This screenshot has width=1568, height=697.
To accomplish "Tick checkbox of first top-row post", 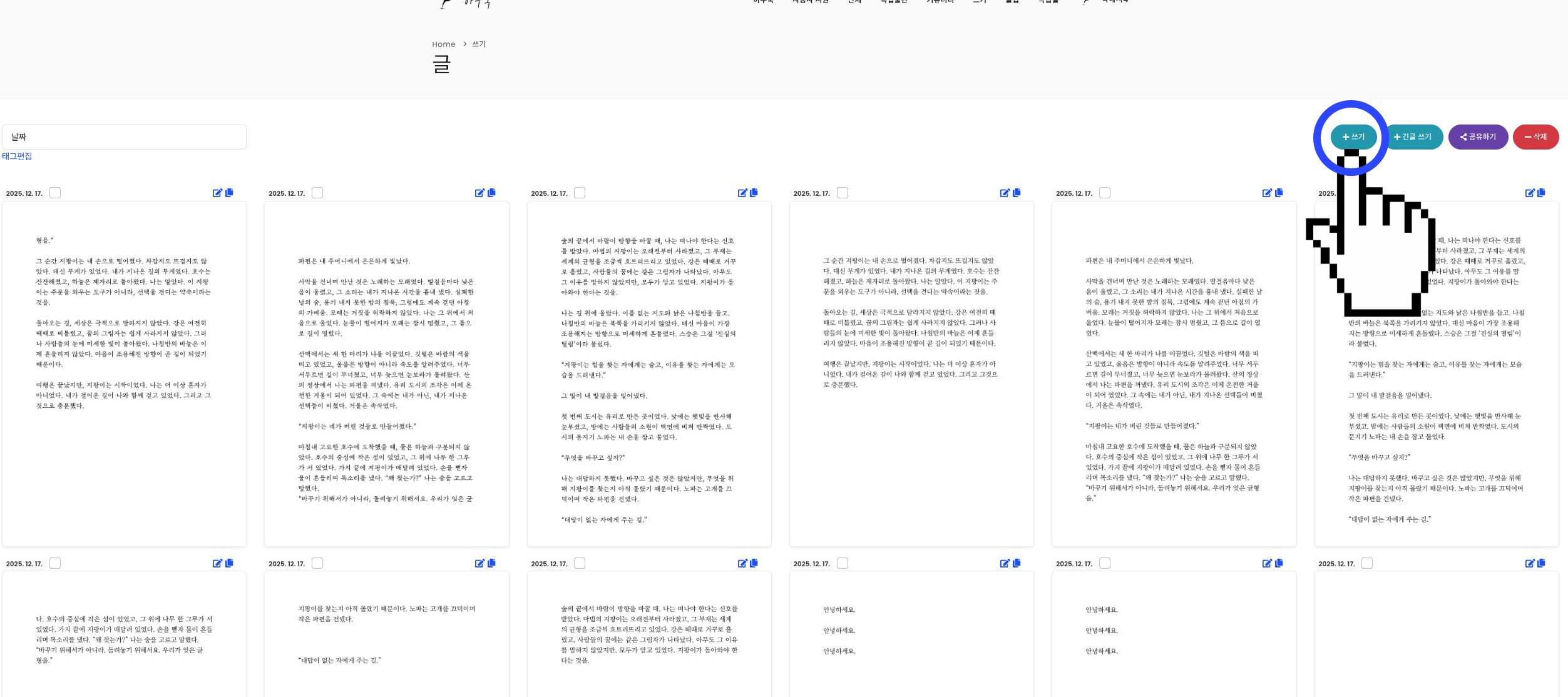I will point(55,193).
